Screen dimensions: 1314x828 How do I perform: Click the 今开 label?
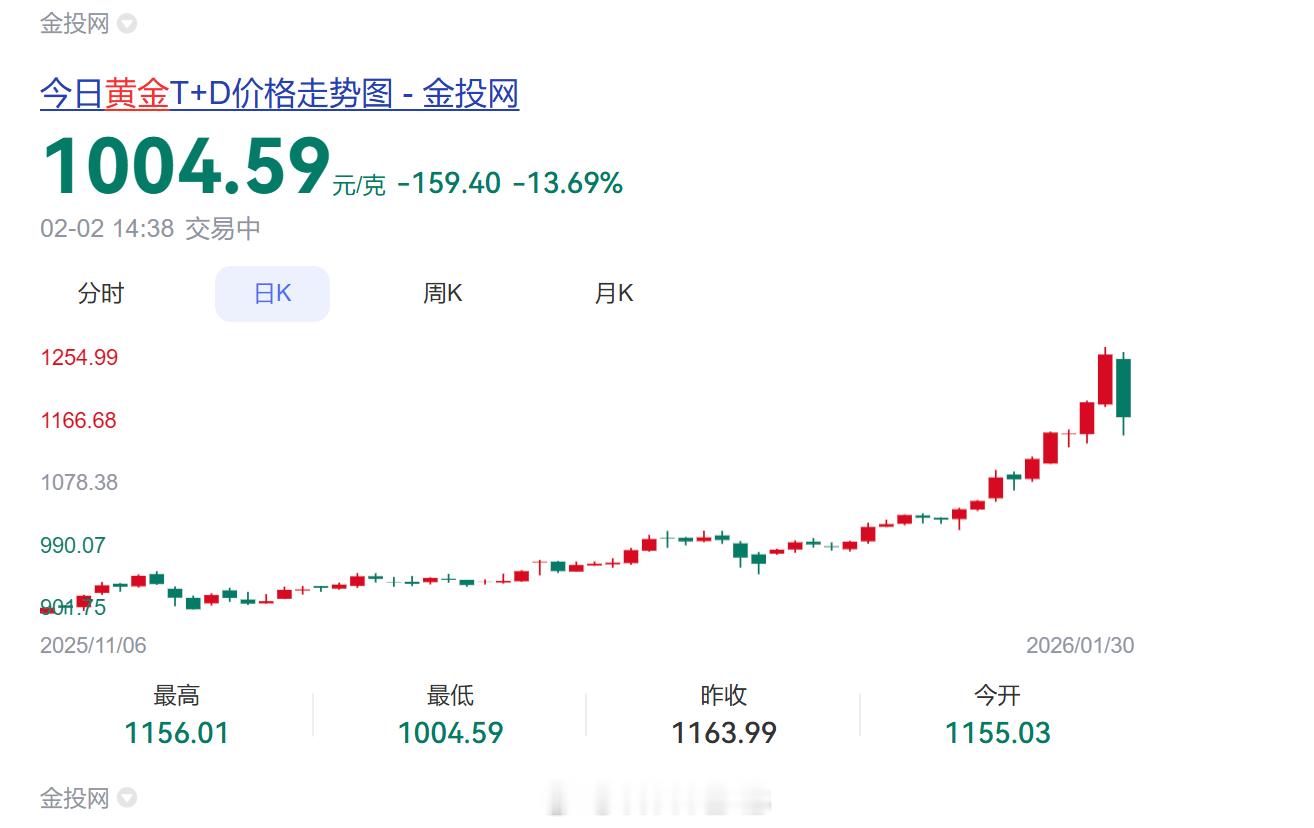997,696
